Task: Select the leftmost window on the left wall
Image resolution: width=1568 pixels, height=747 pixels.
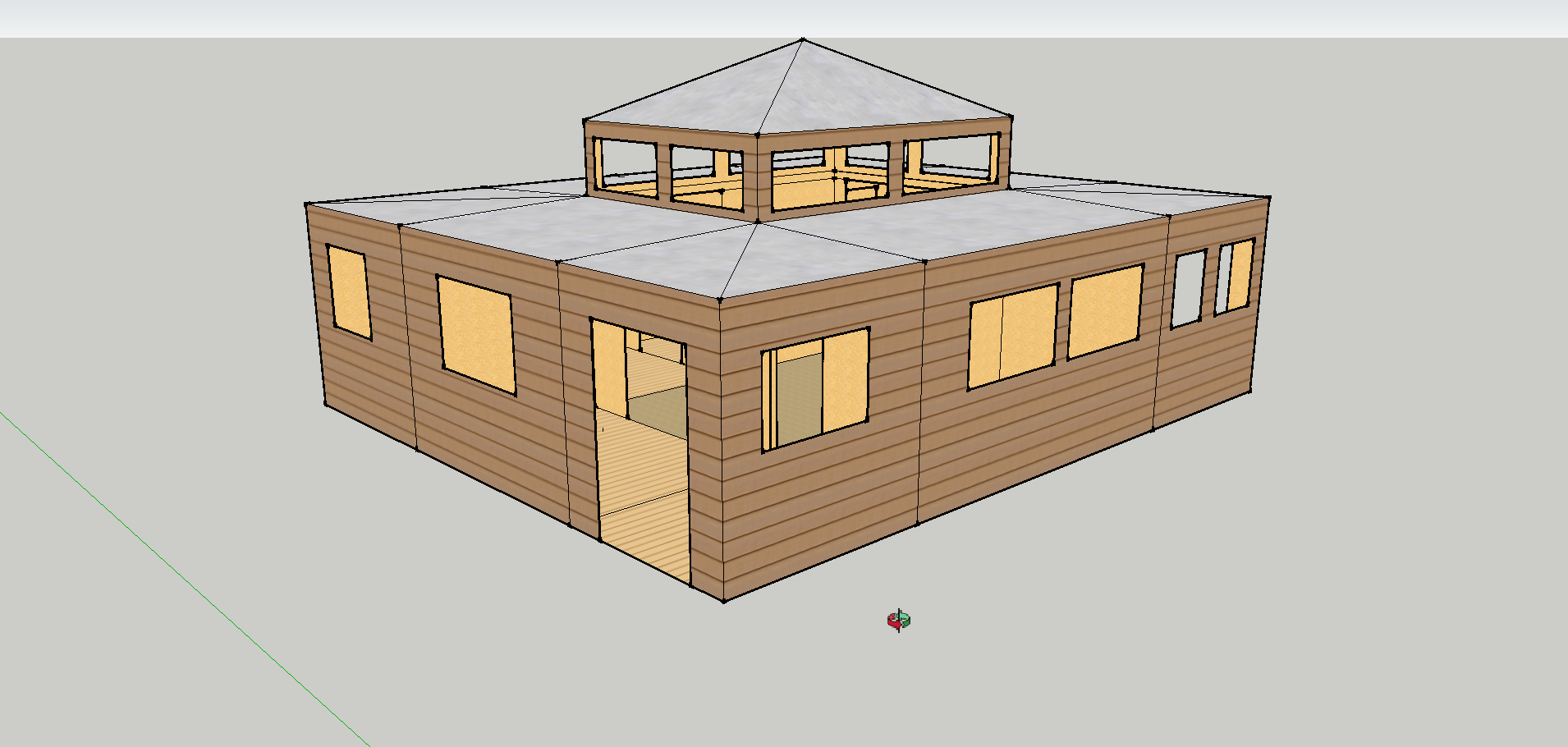Action: click(x=349, y=291)
